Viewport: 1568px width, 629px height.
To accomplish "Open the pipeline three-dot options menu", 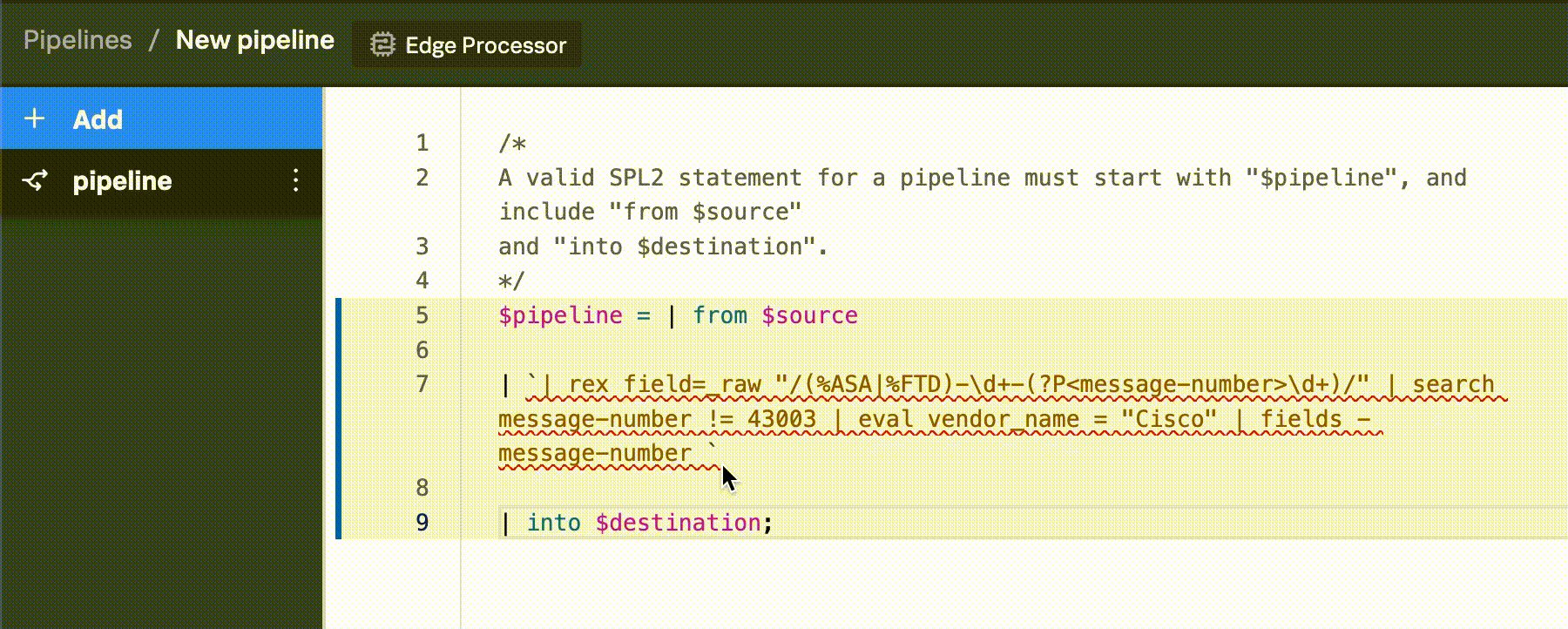I will [x=296, y=180].
